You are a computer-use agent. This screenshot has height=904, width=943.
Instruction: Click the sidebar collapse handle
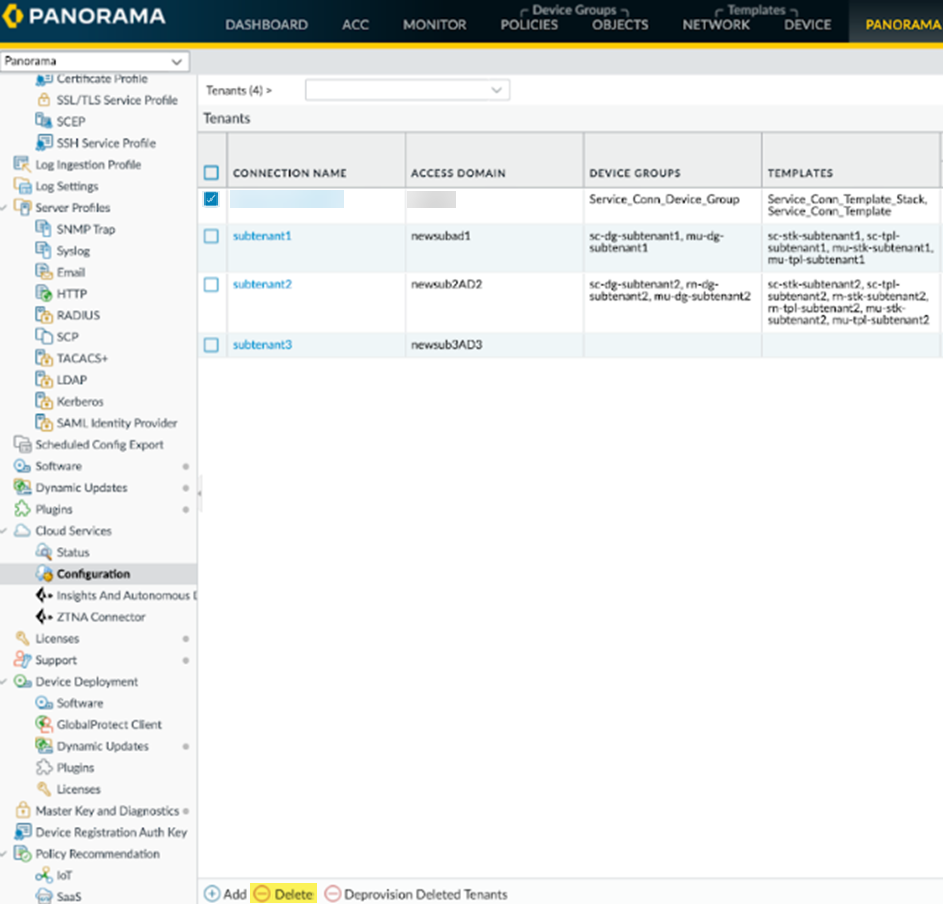pyautogui.click(x=200, y=492)
